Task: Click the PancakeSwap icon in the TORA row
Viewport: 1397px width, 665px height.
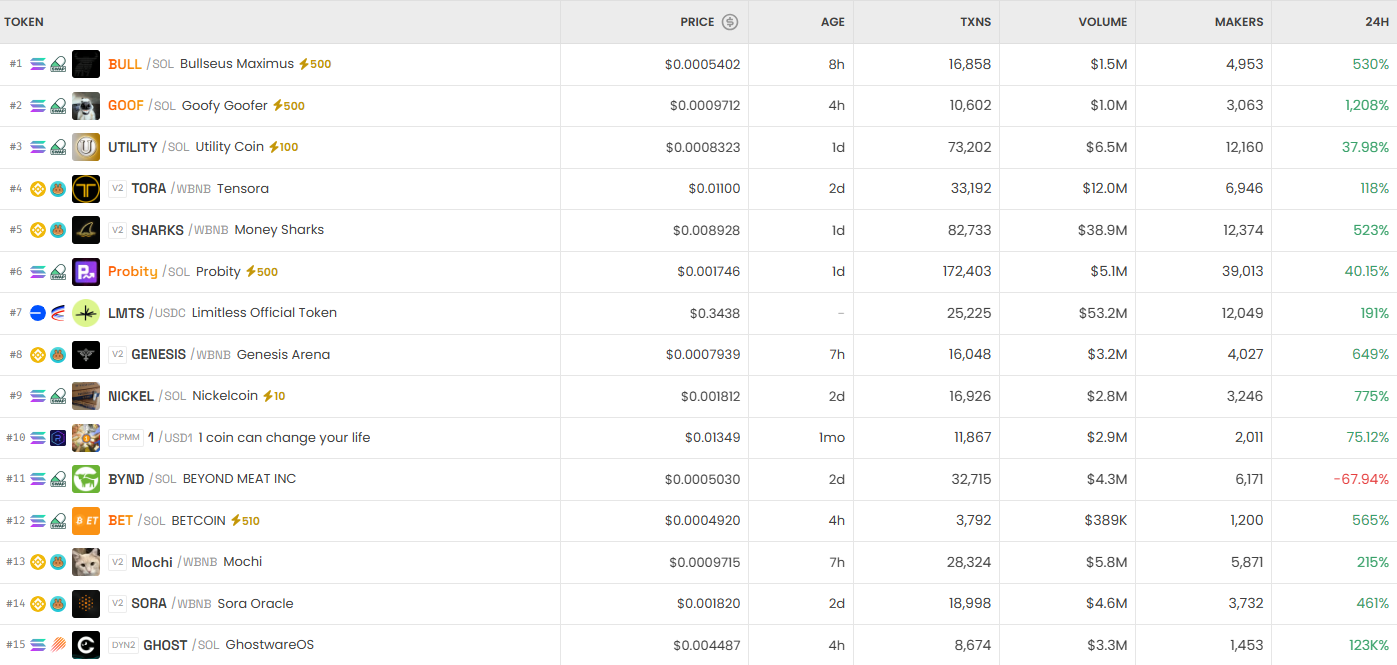Action: point(58,189)
